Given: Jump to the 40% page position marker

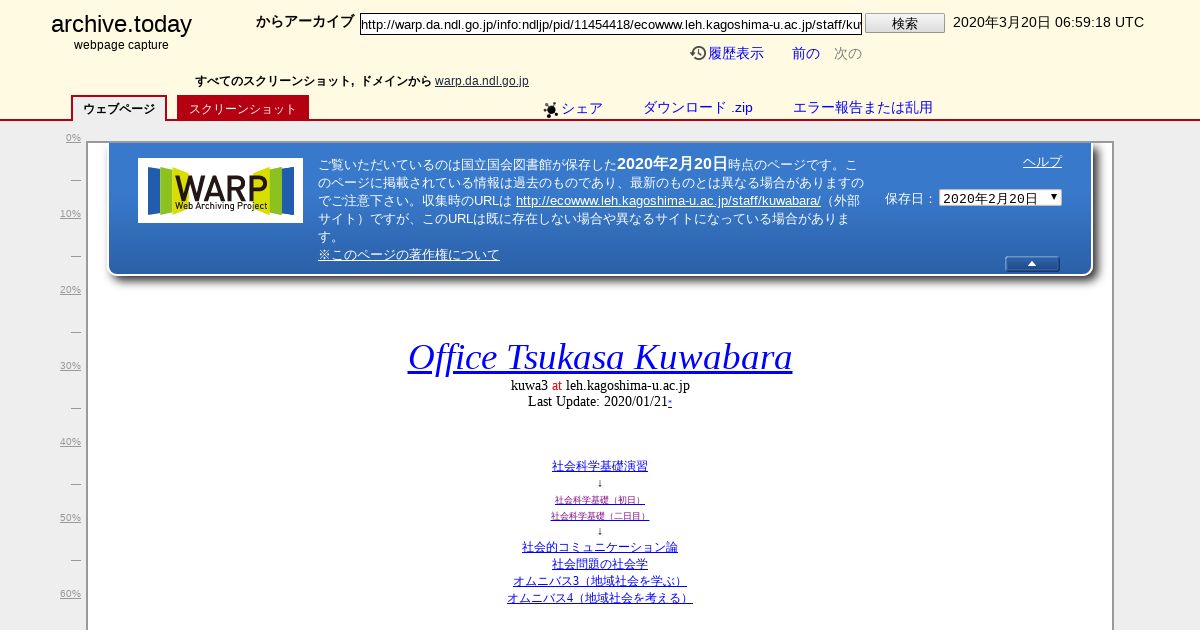Looking at the screenshot, I should 70,442.
